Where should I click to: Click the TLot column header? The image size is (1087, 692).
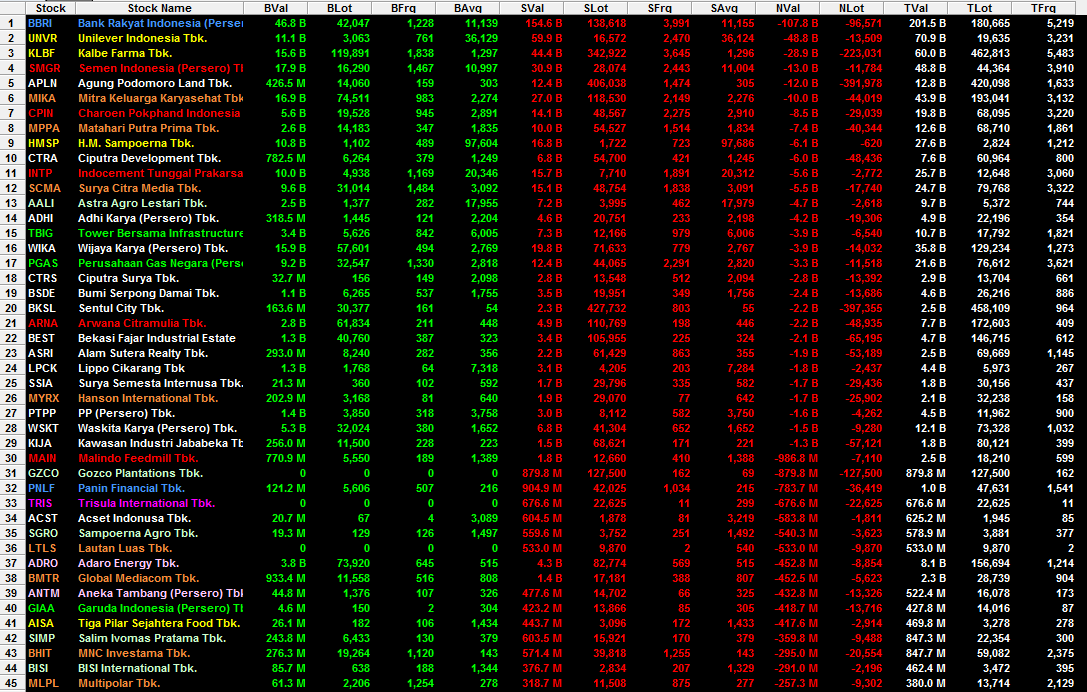(979, 8)
